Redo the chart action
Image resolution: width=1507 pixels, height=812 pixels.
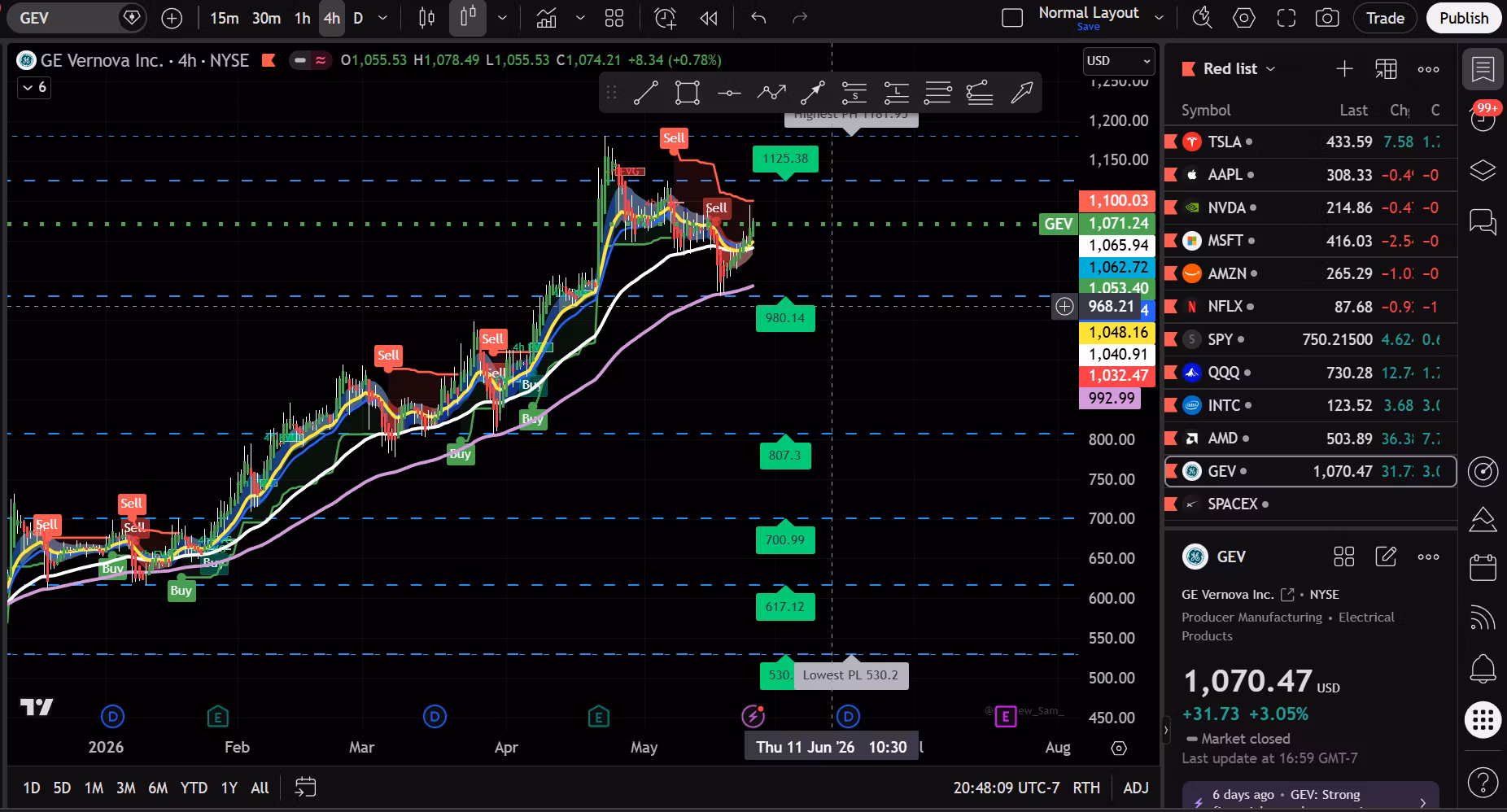click(800, 18)
